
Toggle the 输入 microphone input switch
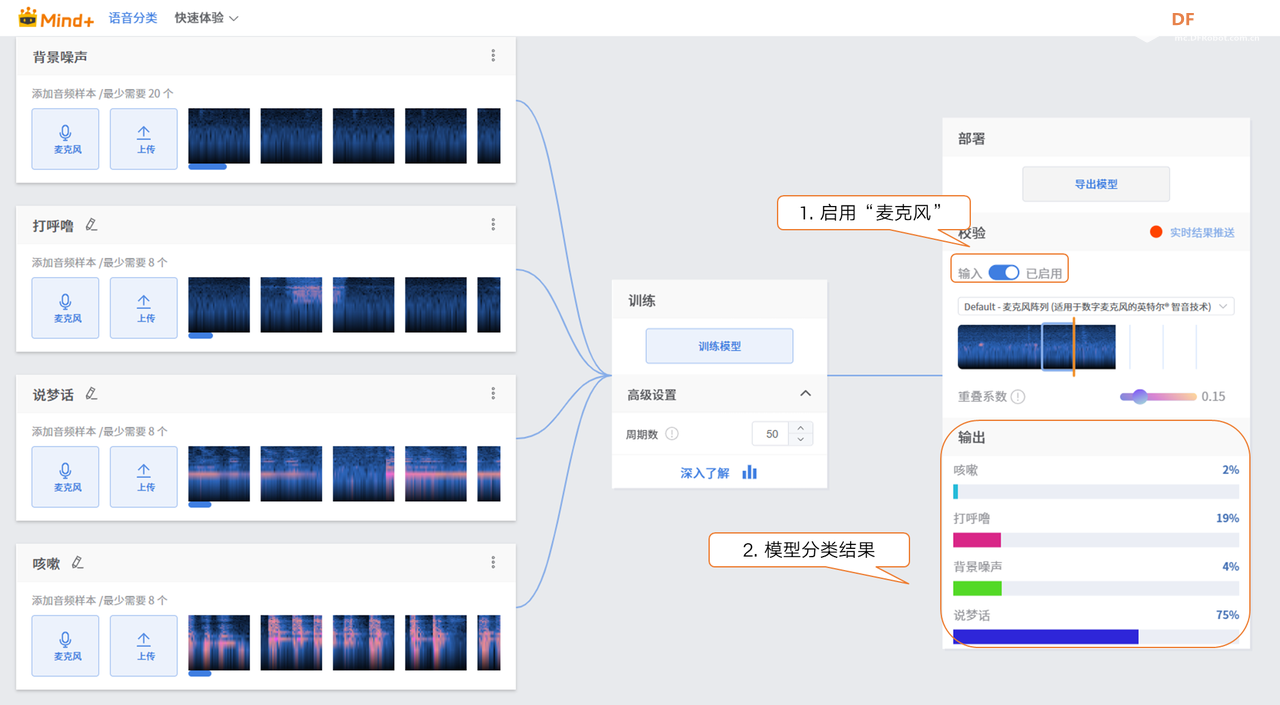click(x=1003, y=269)
